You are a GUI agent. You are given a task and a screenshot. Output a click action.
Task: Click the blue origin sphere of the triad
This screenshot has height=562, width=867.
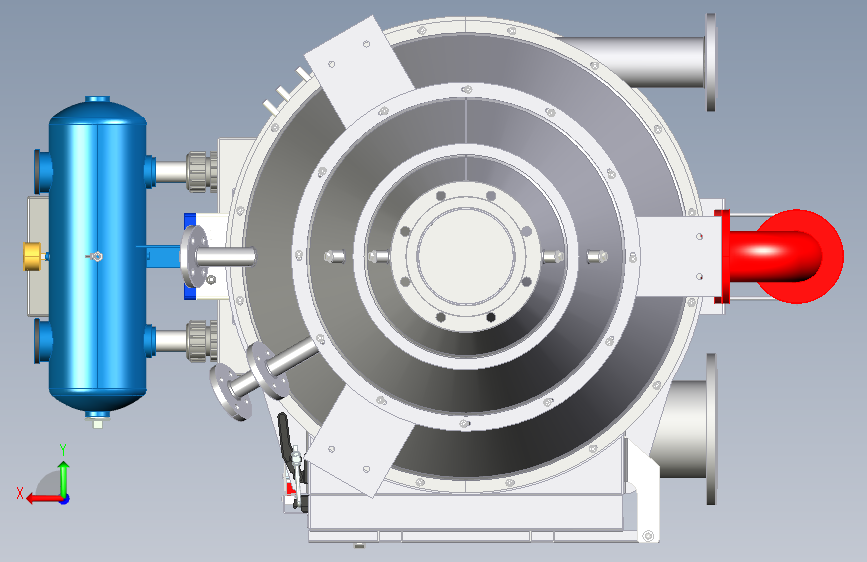pyautogui.click(x=65, y=499)
